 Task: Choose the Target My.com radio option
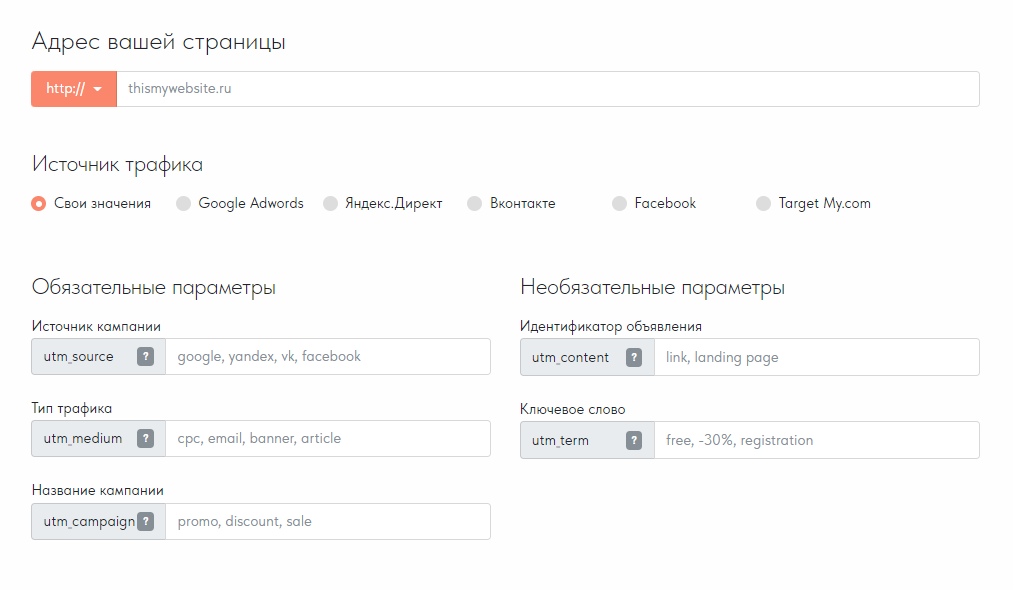[764, 204]
